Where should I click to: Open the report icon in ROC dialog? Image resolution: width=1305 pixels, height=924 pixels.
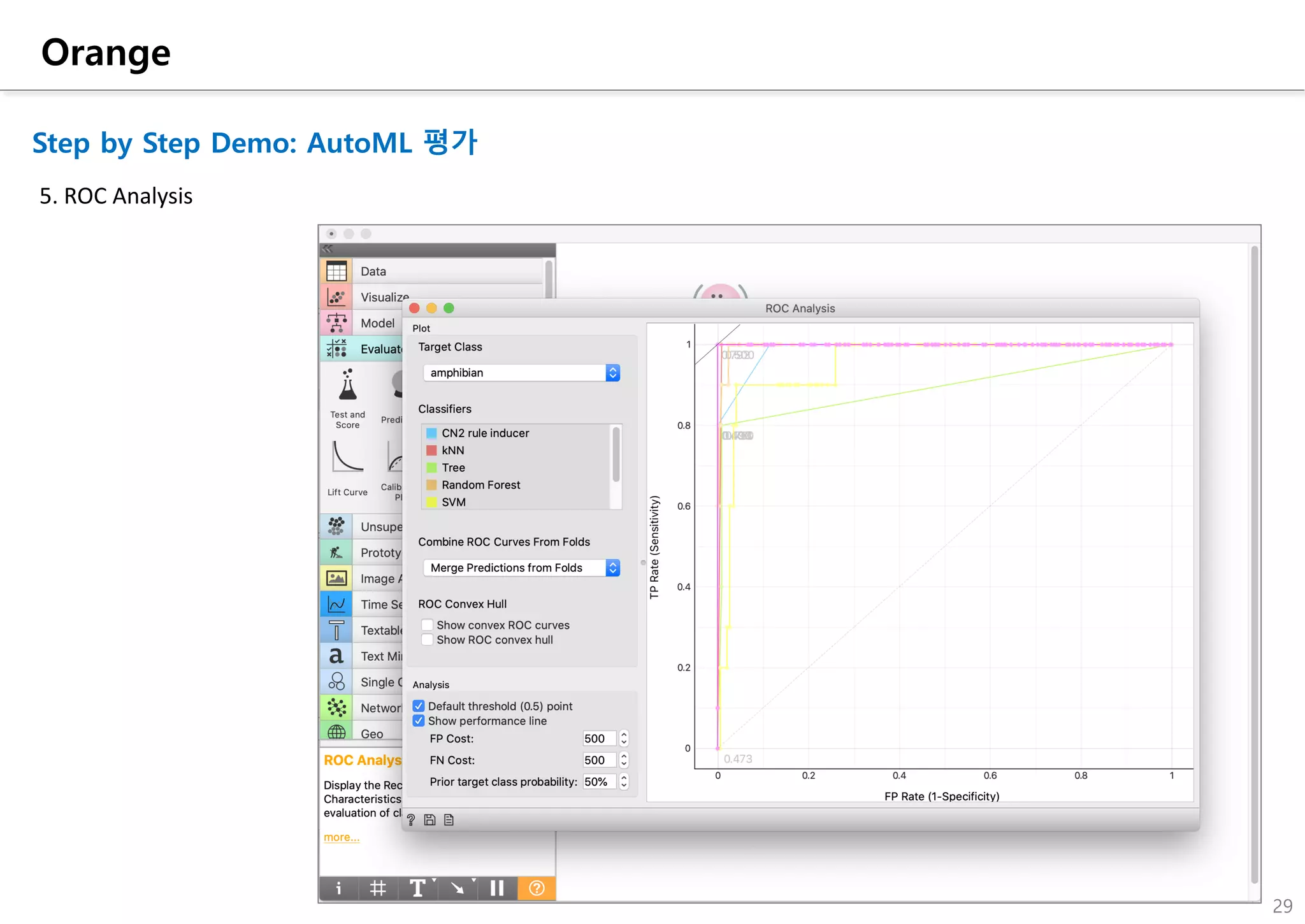point(449,820)
